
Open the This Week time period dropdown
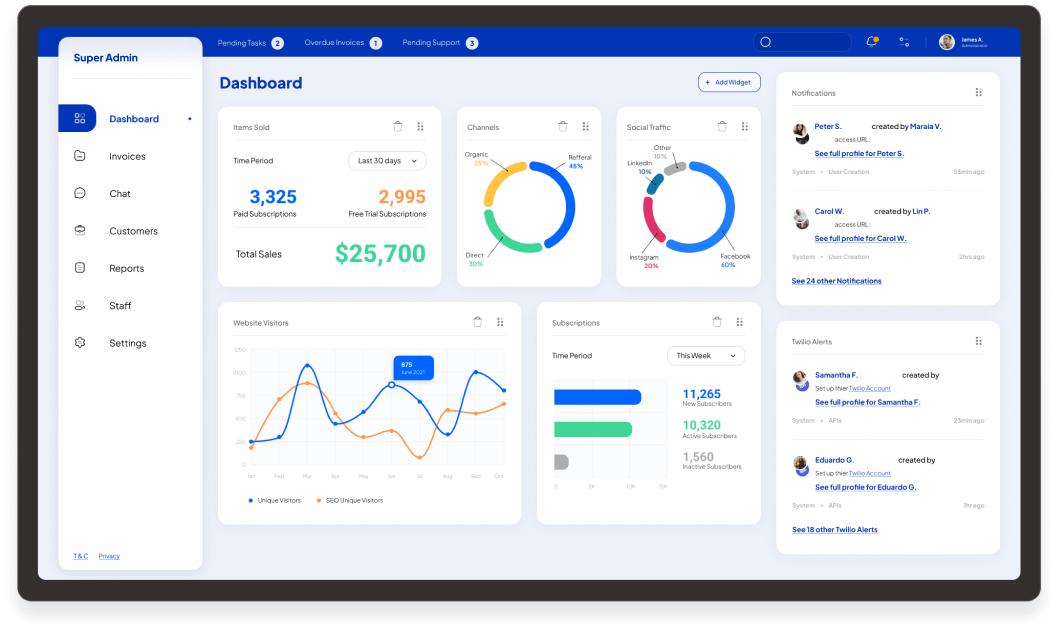[706, 356]
